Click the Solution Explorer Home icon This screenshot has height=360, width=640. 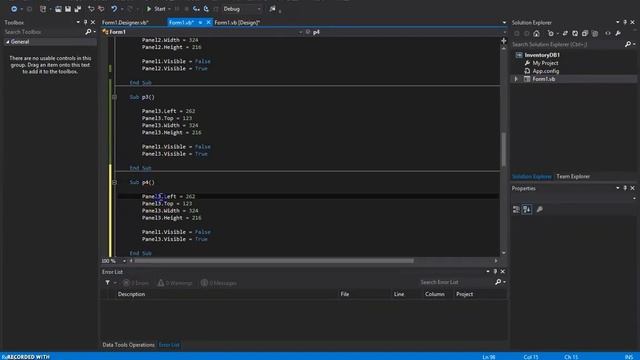point(536,33)
